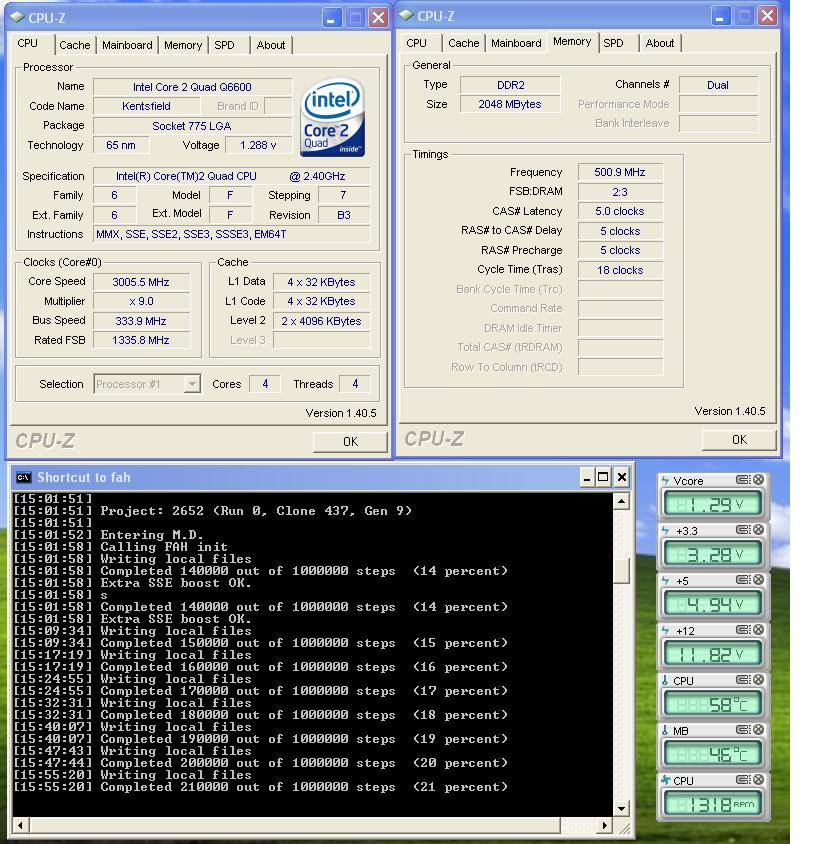Open the About tab in the right CPU-Z window
This screenshot has height=844, width=840.
660,43
